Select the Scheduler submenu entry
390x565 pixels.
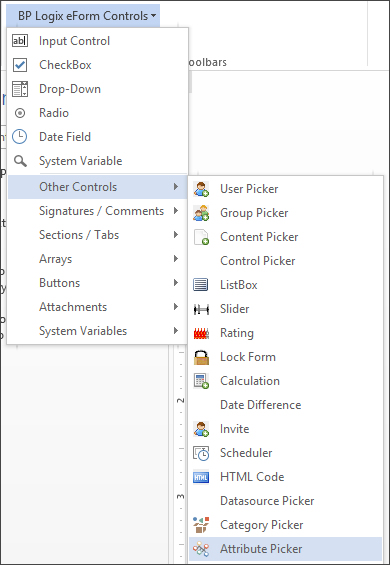tap(285, 453)
